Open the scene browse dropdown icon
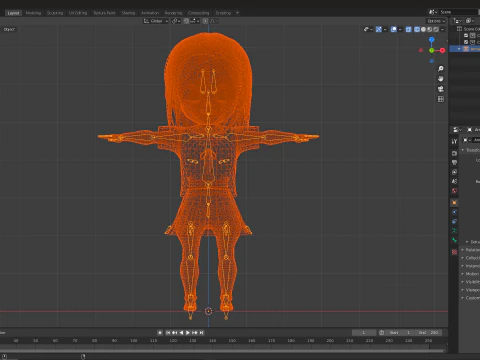This screenshot has width=480, height=360. click(433, 12)
